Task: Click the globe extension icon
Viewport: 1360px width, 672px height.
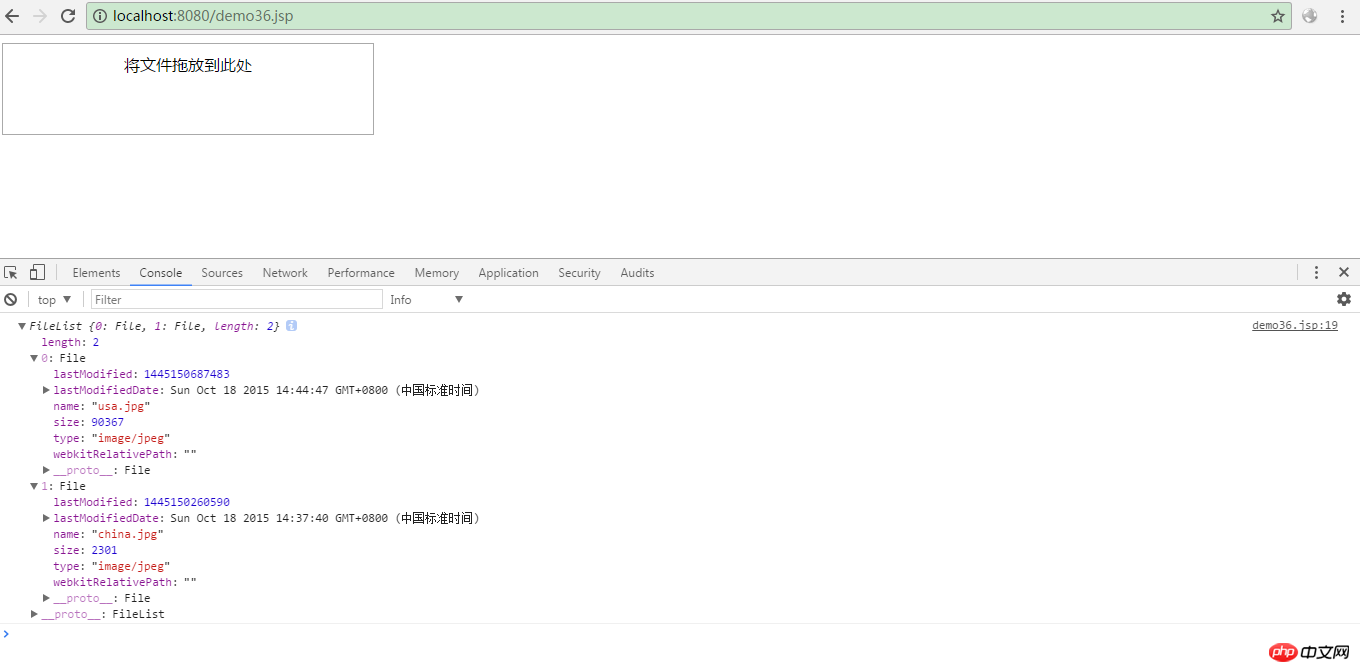Action: (1310, 16)
